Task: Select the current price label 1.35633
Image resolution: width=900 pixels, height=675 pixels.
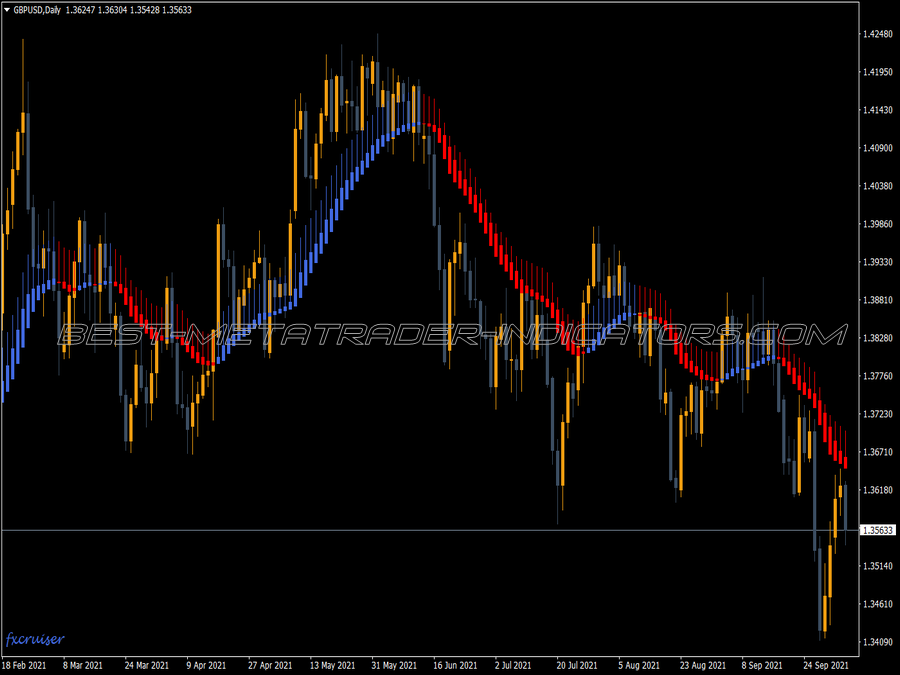Action: (878, 530)
